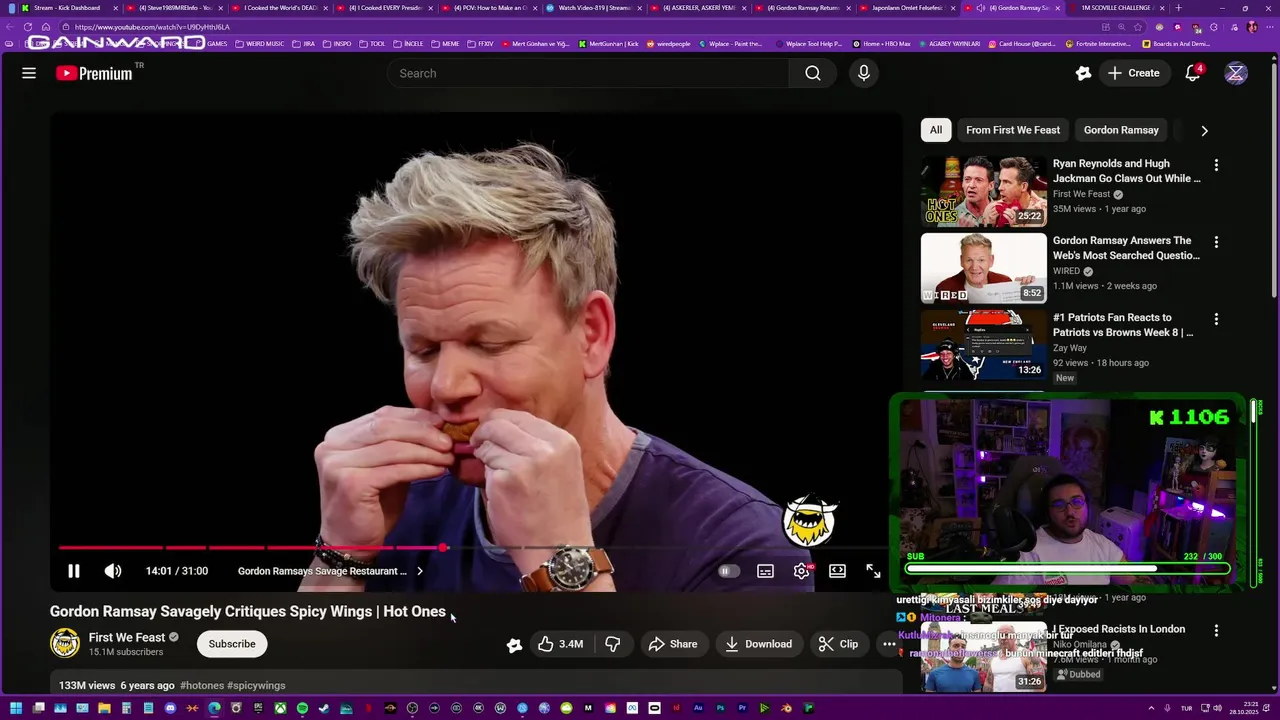
Task: Subscribe to First We Feast
Action: pyautogui.click(x=232, y=644)
